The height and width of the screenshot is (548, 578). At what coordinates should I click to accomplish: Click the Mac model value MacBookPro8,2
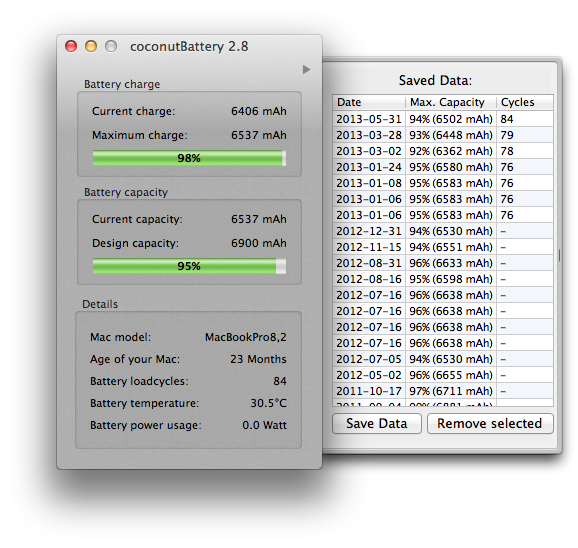click(x=246, y=337)
